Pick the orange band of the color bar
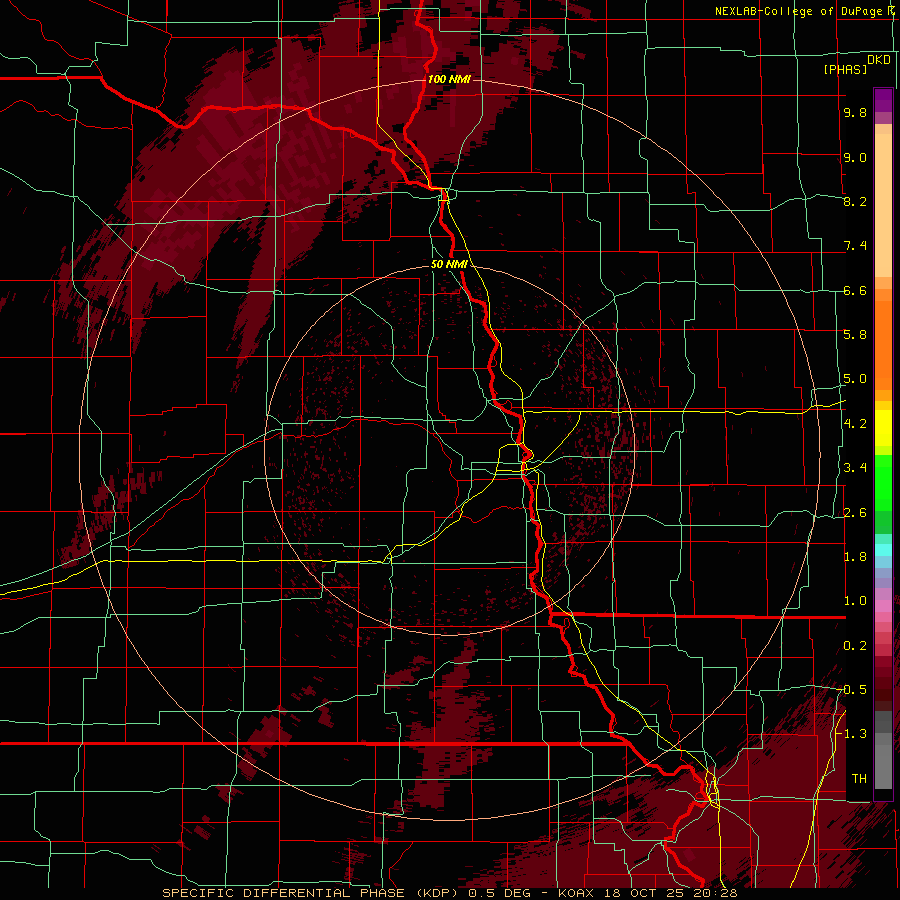Image resolution: width=900 pixels, height=900 pixels. pyautogui.click(x=883, y=344)
